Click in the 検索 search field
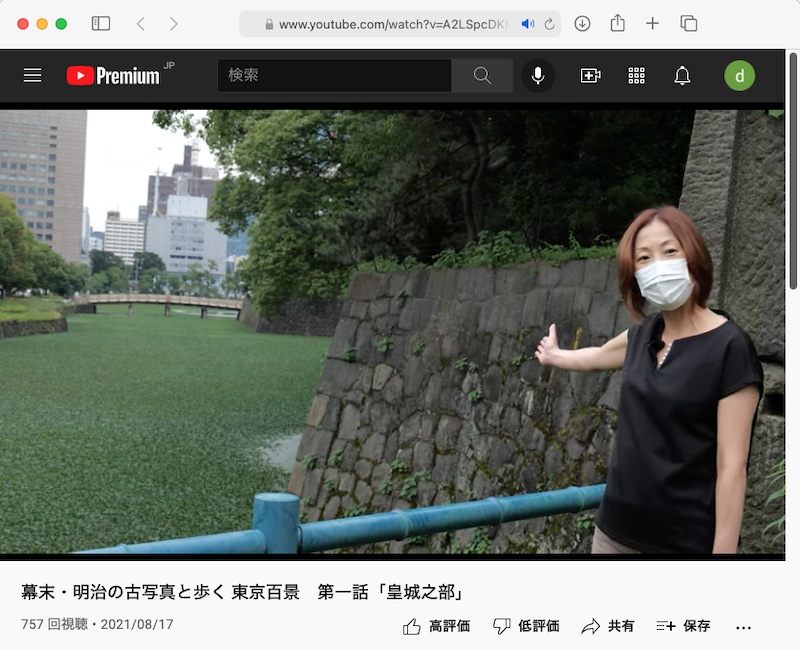Image resolution: width=800 pixels, height=650 pixels. (330, 74)
